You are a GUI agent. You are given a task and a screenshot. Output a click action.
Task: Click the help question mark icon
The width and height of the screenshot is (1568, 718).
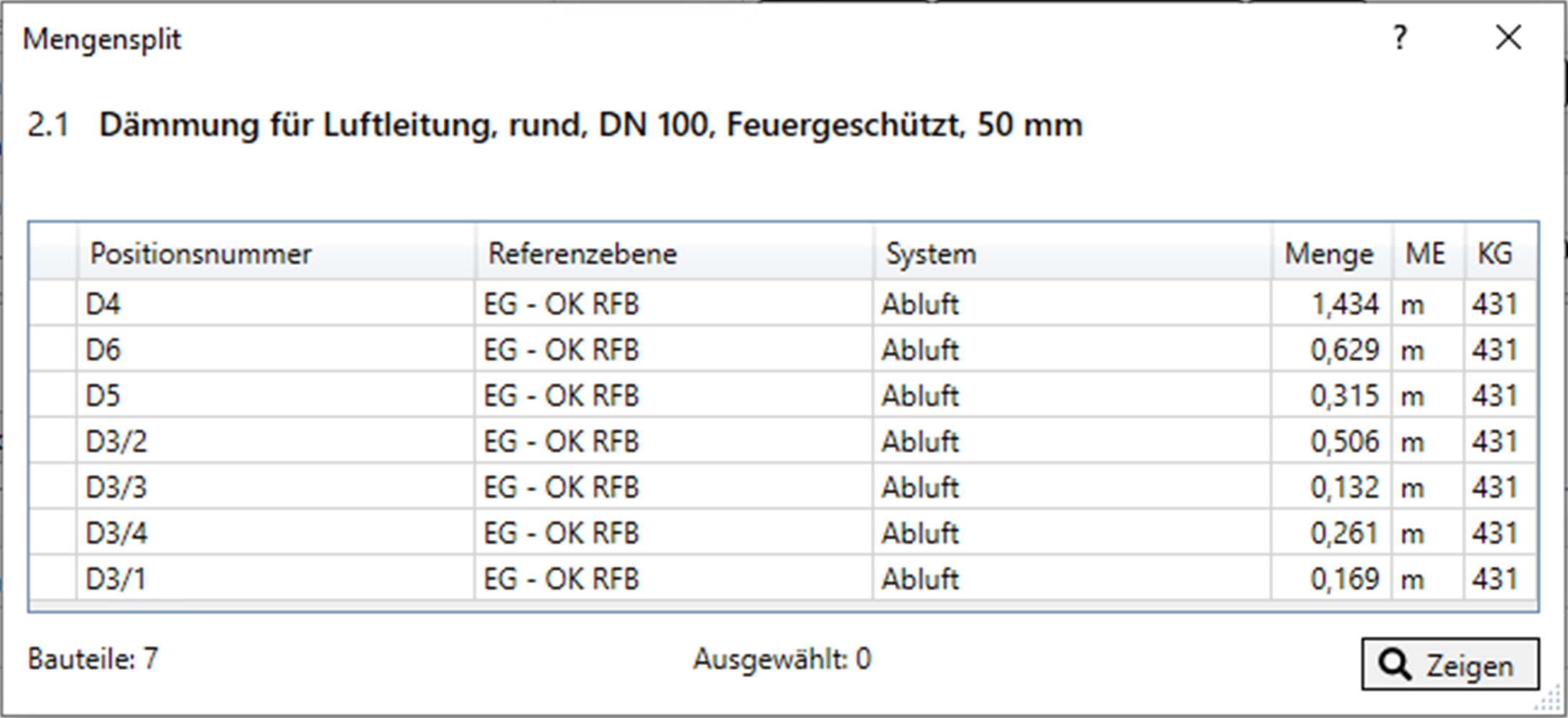point(1400,37)
